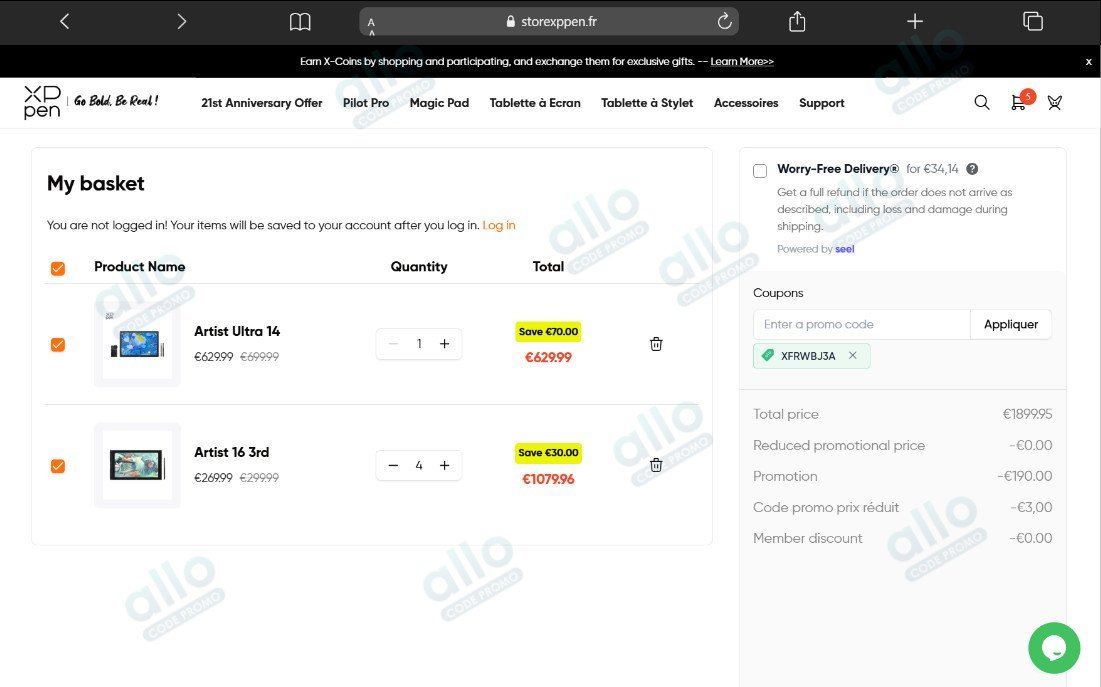Open the 21st Anniversary Offer menu
The image size is (1101, 687).
click(x=262, y=103)
